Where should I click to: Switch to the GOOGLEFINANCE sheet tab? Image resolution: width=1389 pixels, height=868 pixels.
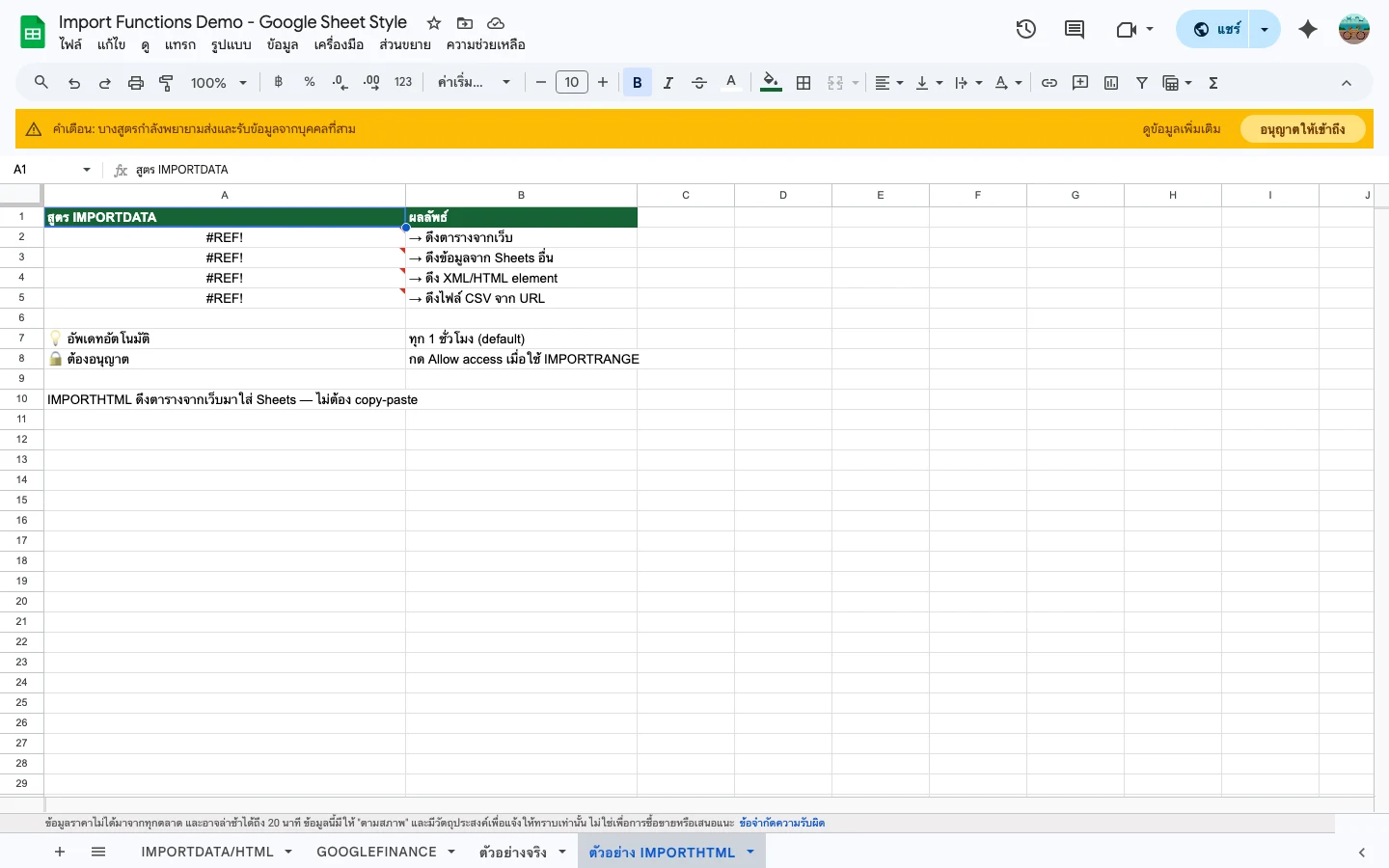click(376, 852)
